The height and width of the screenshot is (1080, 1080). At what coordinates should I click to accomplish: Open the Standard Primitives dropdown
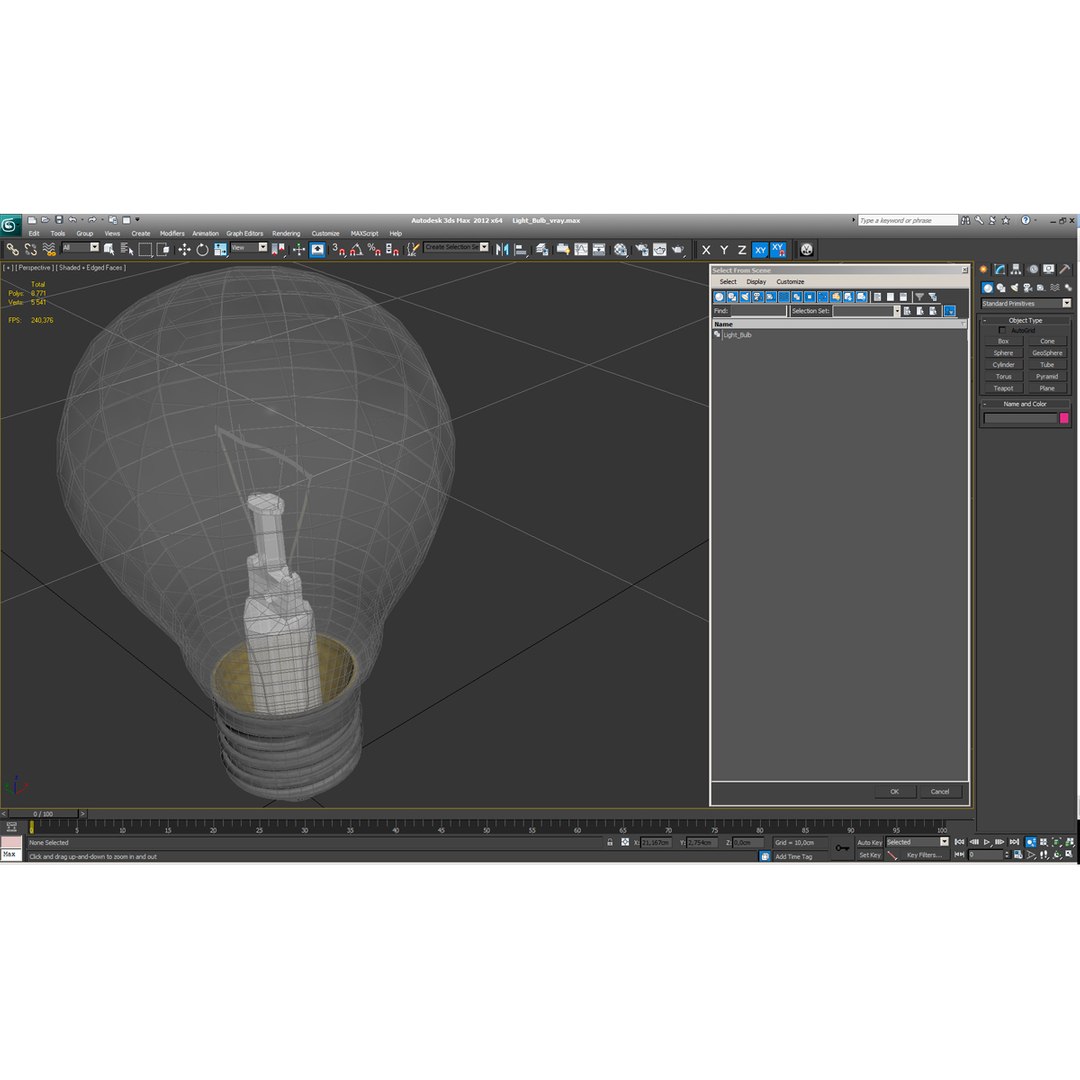click(1026, 303)
